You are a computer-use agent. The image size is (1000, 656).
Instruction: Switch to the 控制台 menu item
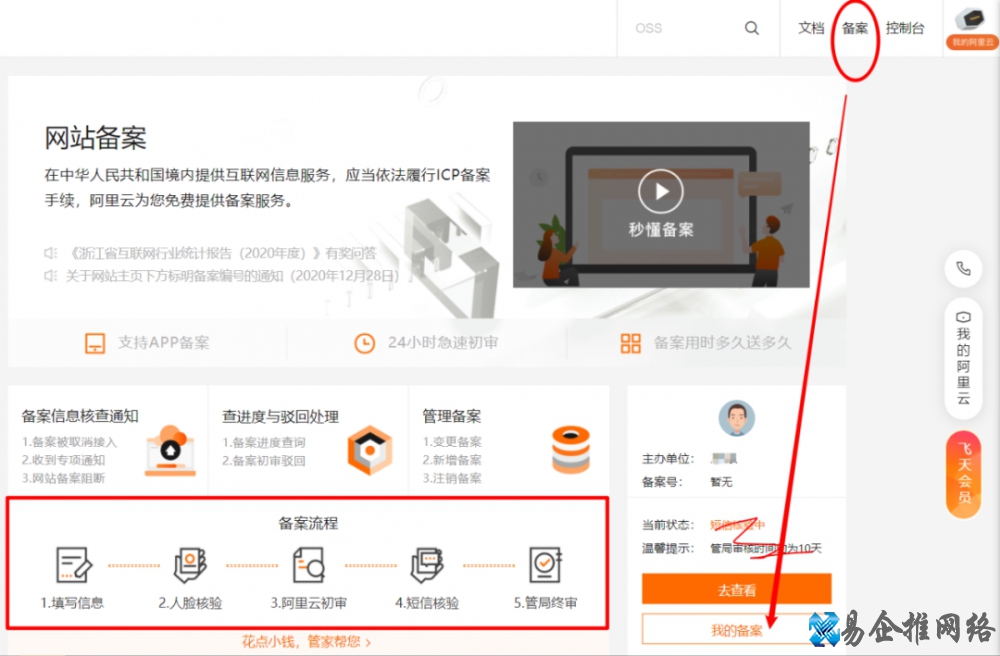905,28
